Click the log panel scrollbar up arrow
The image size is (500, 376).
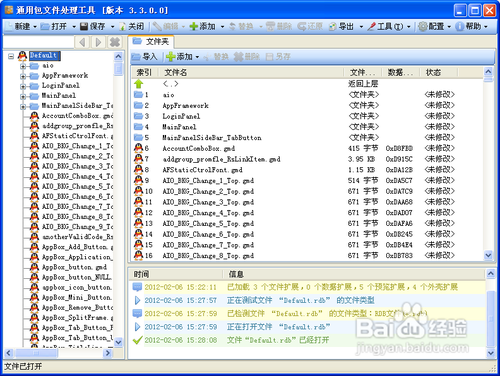click(491, 274)
